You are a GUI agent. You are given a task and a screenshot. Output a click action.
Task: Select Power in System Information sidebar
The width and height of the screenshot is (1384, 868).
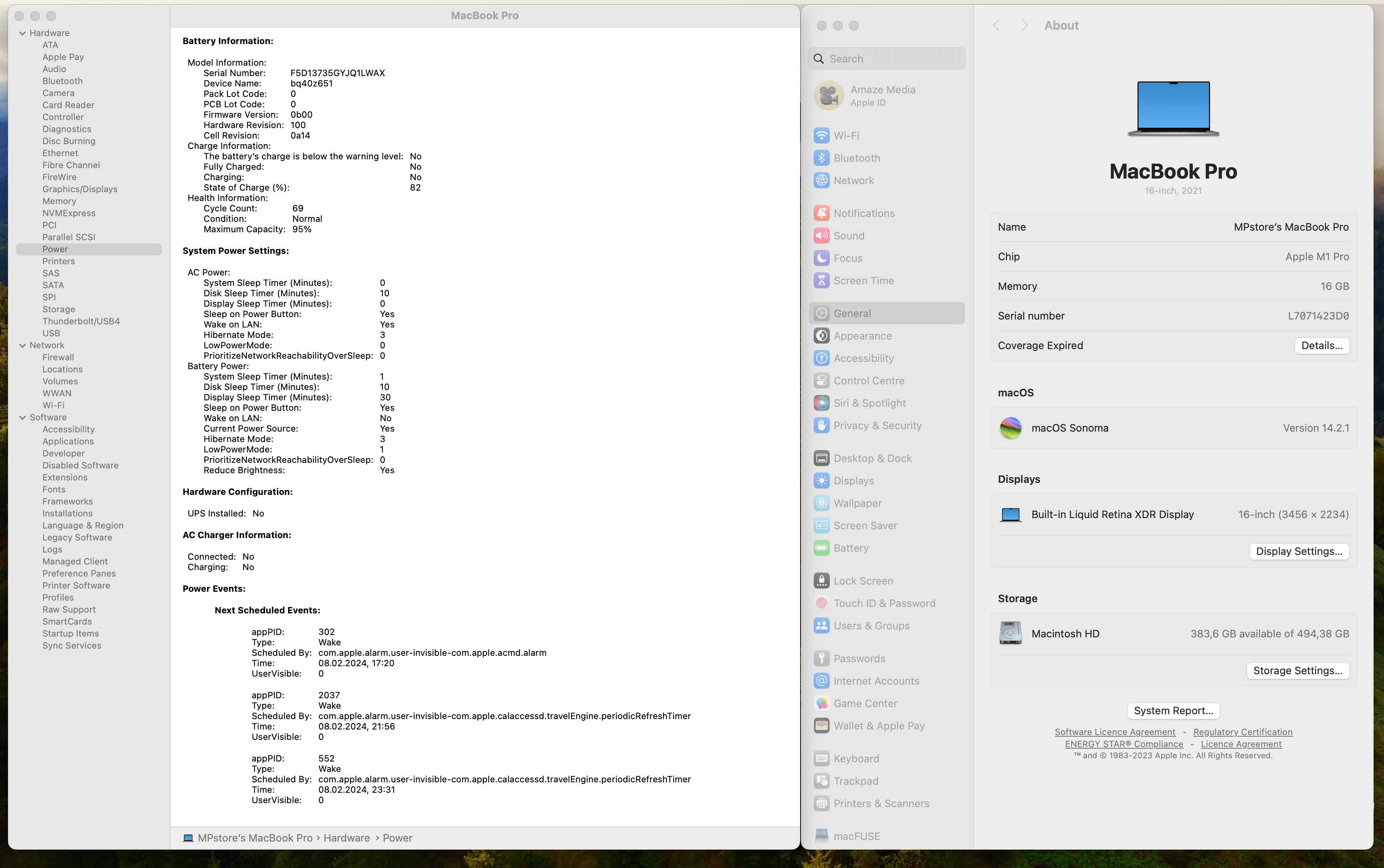89,249
